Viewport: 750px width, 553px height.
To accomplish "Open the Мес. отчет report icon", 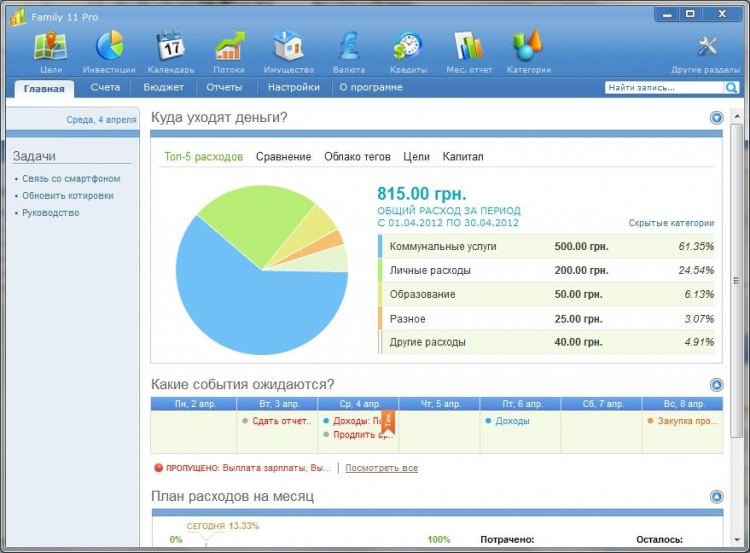I will [x=468, y=46].
